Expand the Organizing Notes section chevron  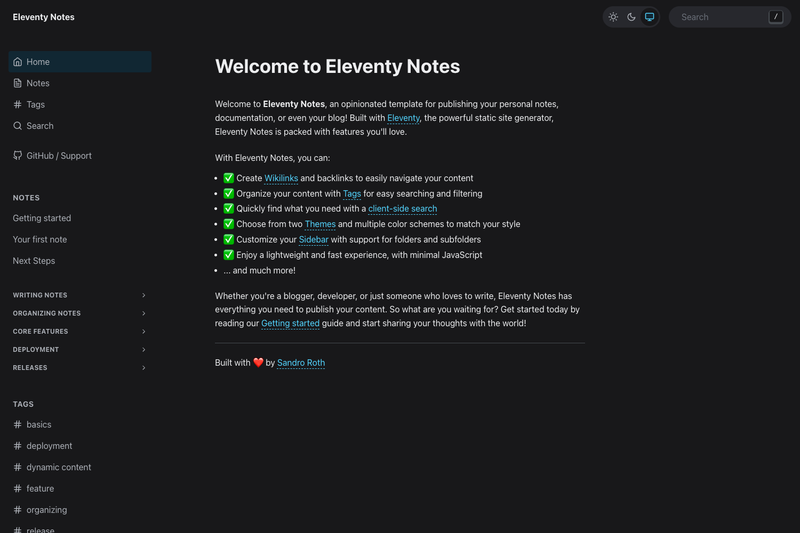click(144, 313)
